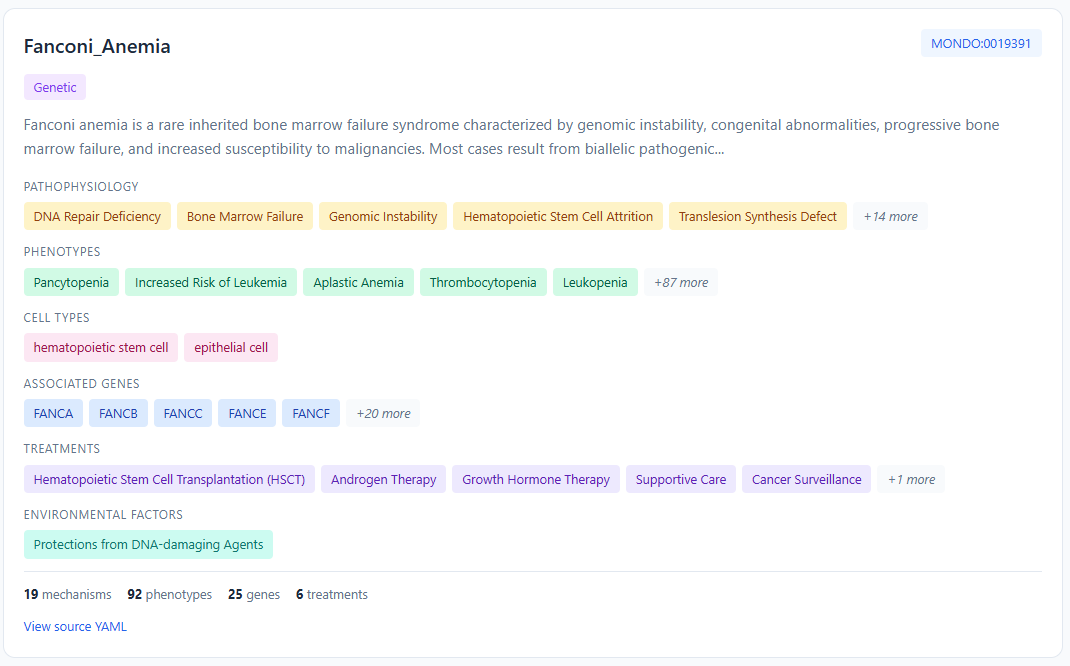Click the View source YAML link
The height and width of the screenshot is (666, 1070).
[75, 626]
